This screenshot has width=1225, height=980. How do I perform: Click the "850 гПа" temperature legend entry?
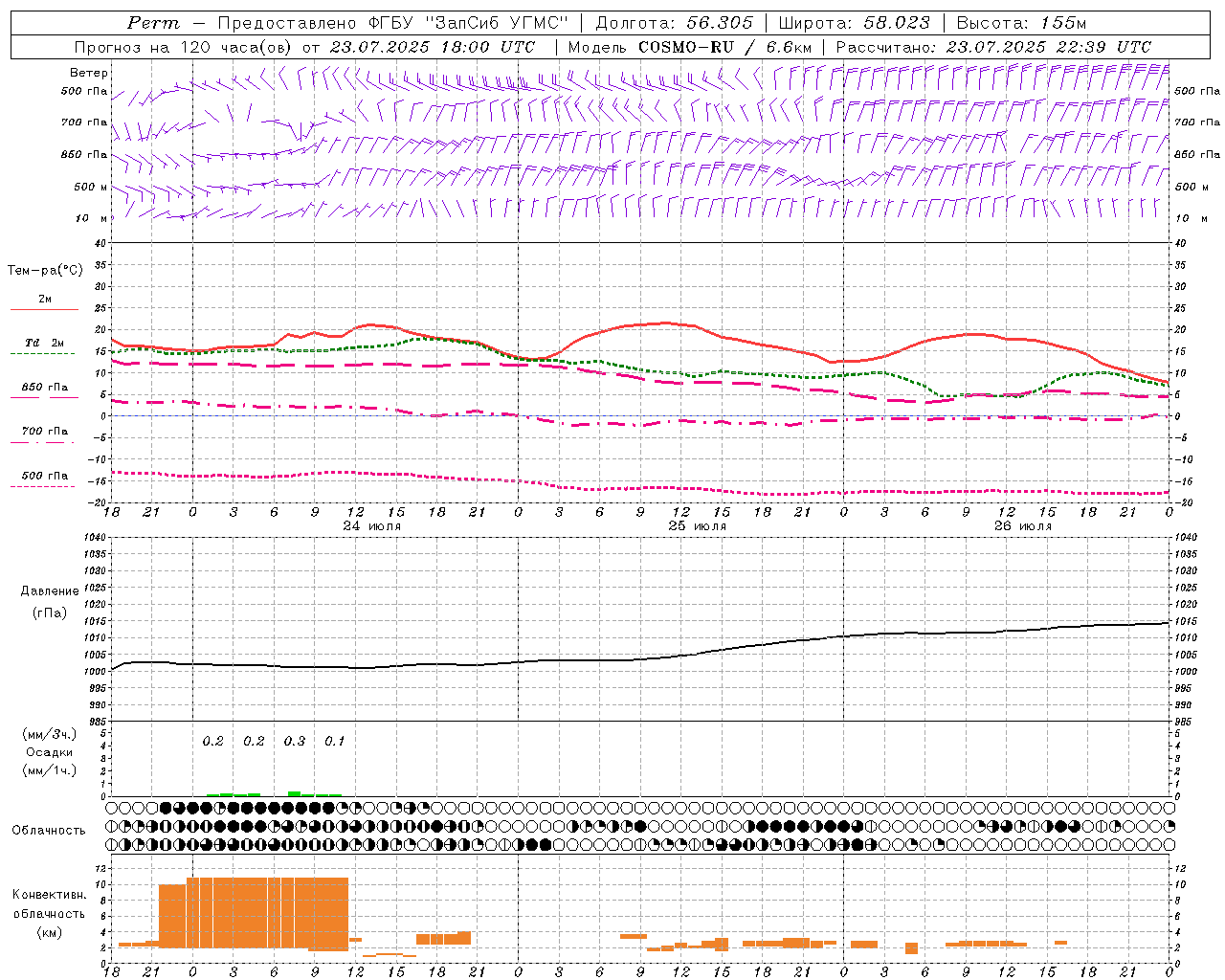pos(45,387)
